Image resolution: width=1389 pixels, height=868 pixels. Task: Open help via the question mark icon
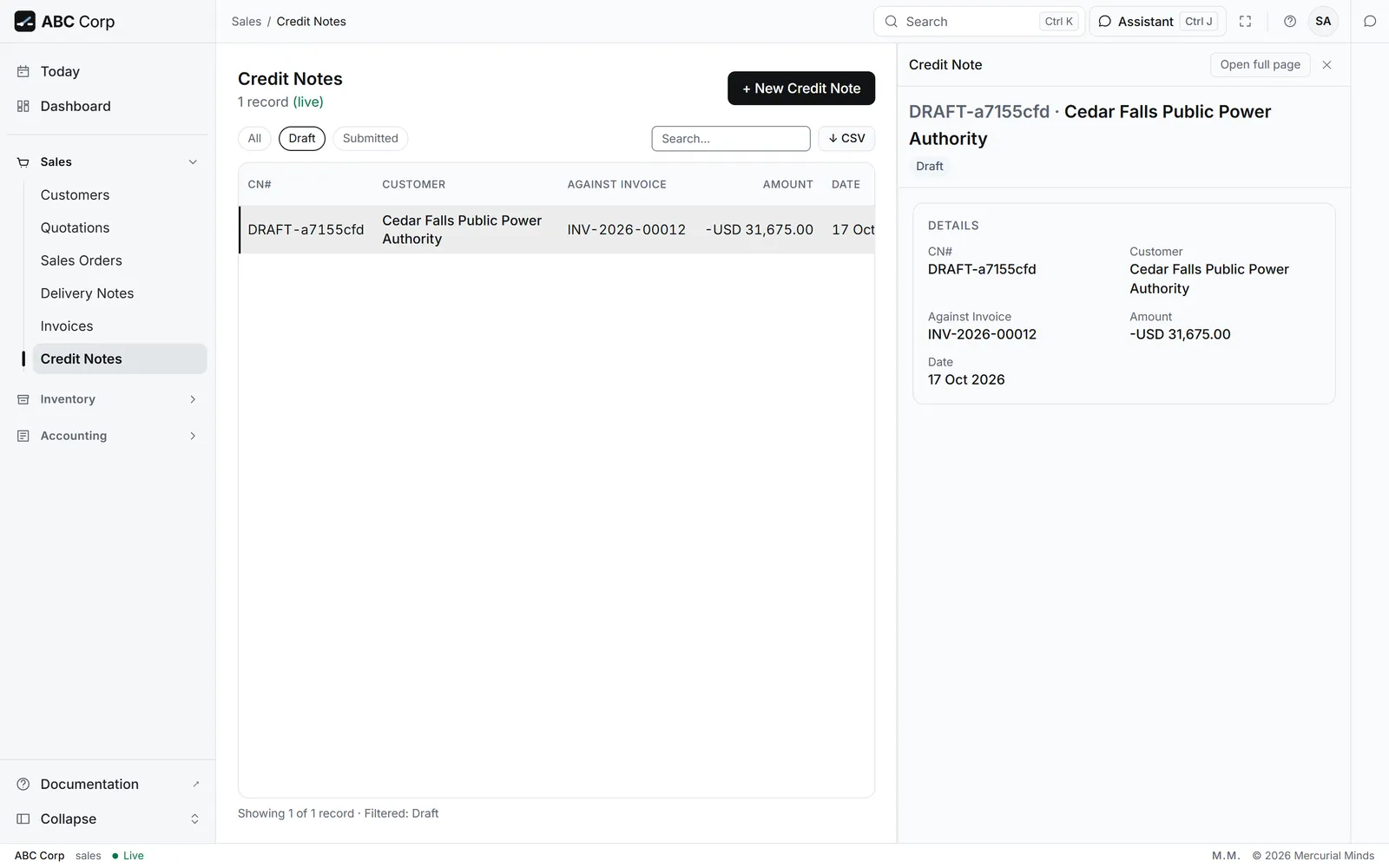click(1290, 22)
